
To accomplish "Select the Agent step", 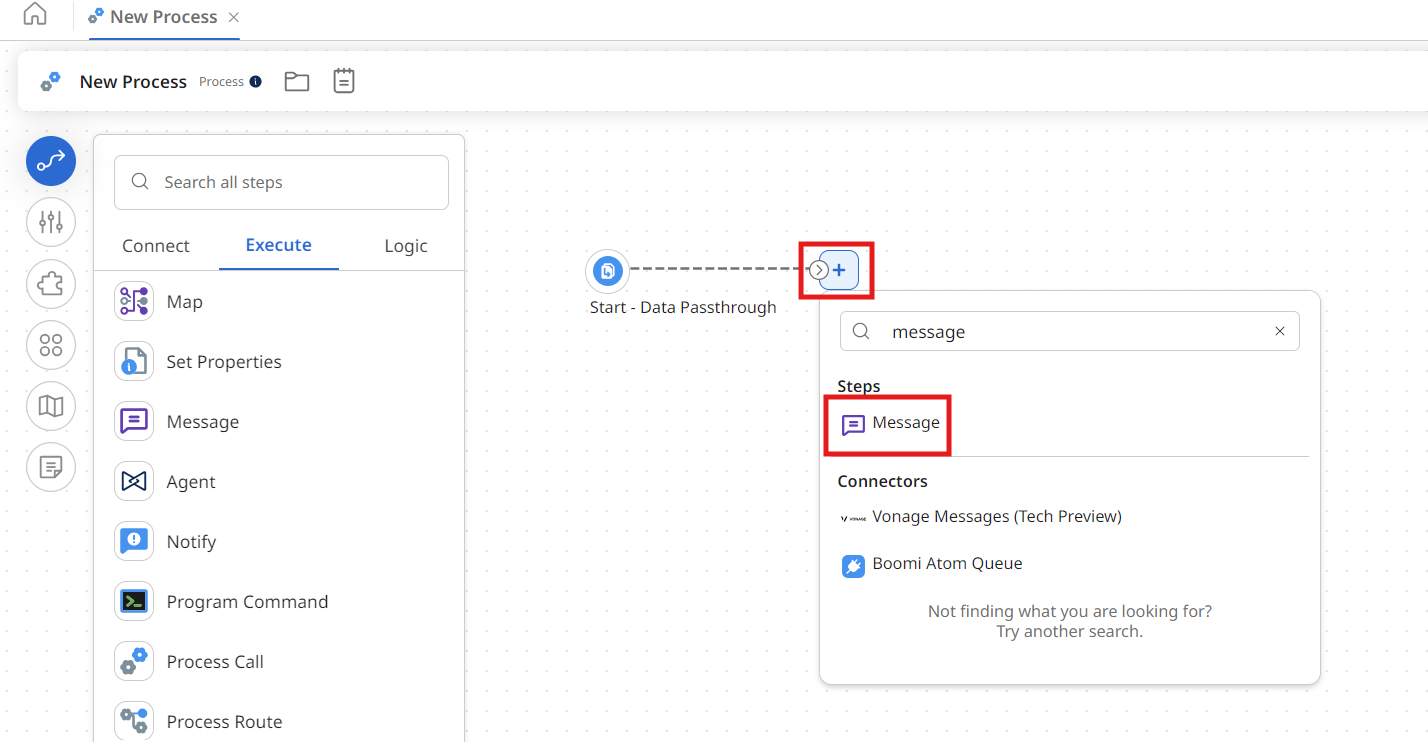I will 189,481.
